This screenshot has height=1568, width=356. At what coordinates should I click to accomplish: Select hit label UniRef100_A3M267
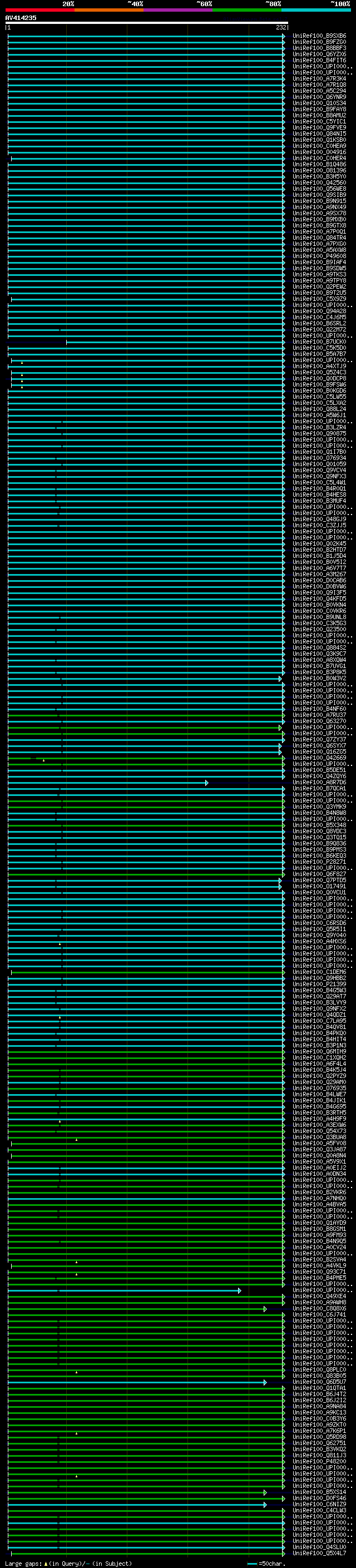(x=319, y=574)
